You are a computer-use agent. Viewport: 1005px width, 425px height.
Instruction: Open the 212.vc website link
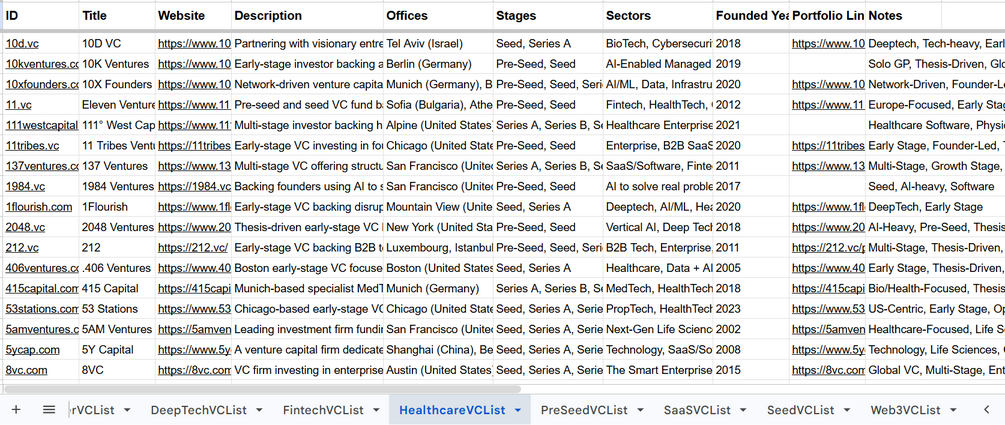(193, 247)
